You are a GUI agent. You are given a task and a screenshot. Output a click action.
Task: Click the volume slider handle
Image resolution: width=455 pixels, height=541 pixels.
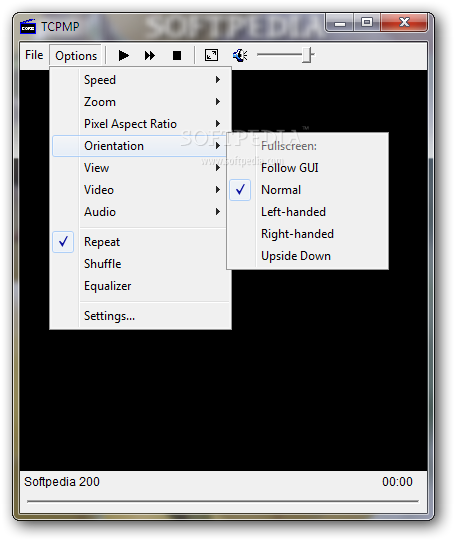click(307, 55)
